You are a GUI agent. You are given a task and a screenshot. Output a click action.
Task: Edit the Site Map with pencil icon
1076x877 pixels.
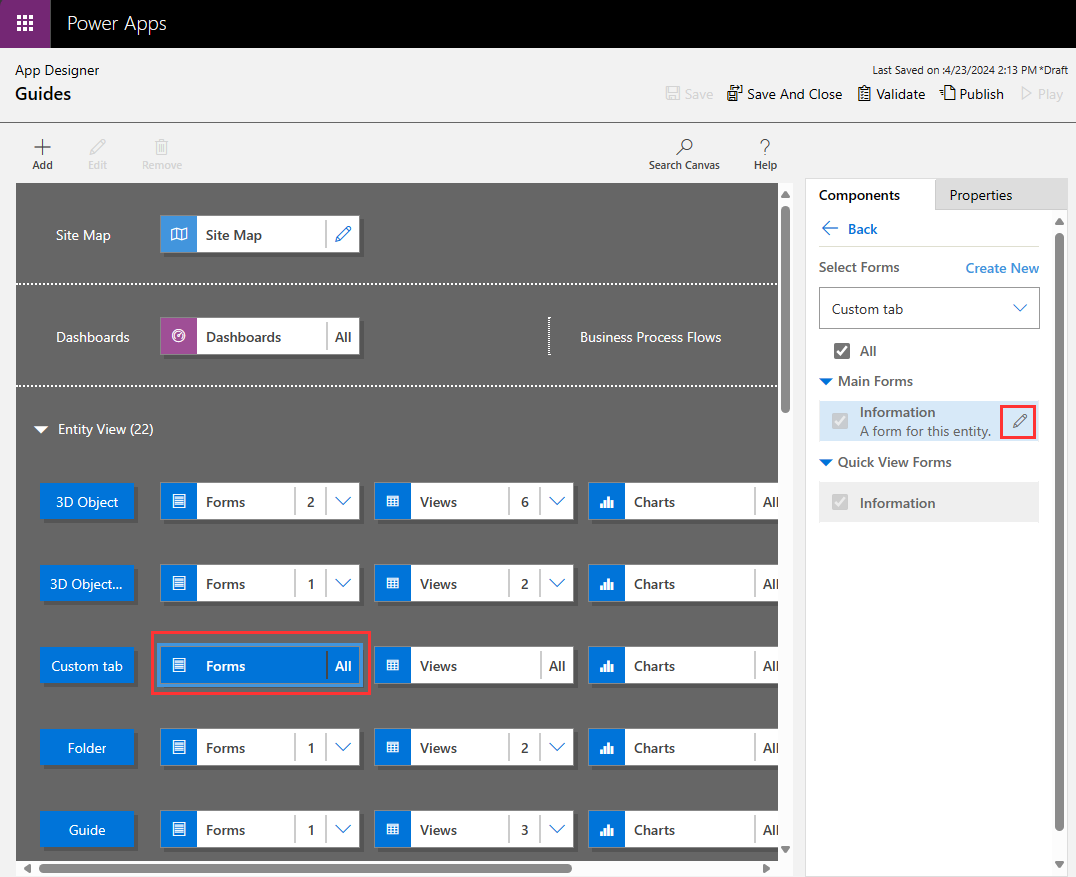(343, 234)
